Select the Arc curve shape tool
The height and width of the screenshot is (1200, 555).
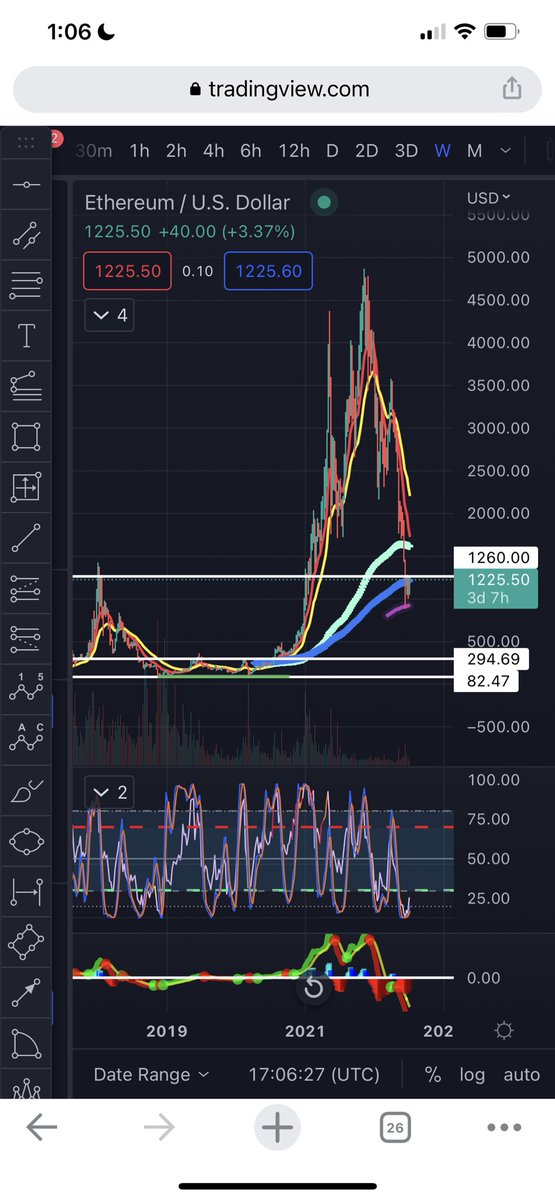tap(26, 1042)
